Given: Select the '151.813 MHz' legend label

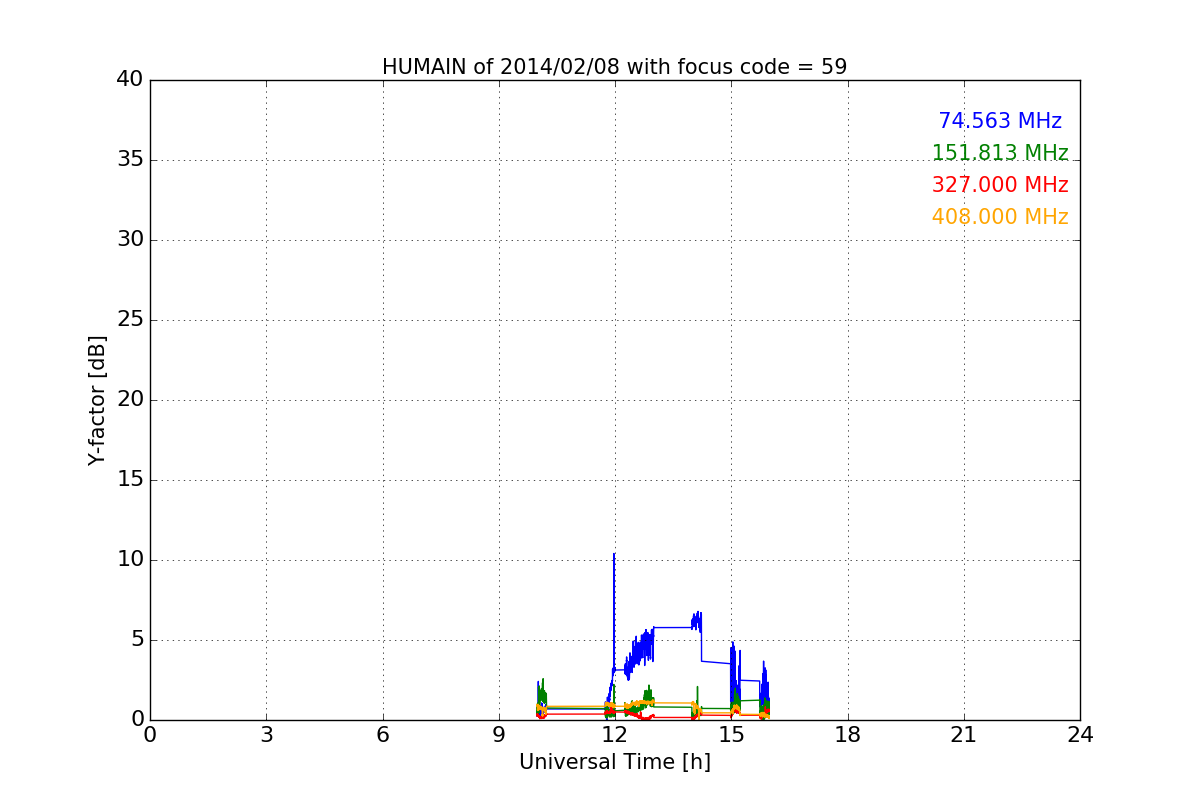Looking at the screenshot, I should (1000, 153).
